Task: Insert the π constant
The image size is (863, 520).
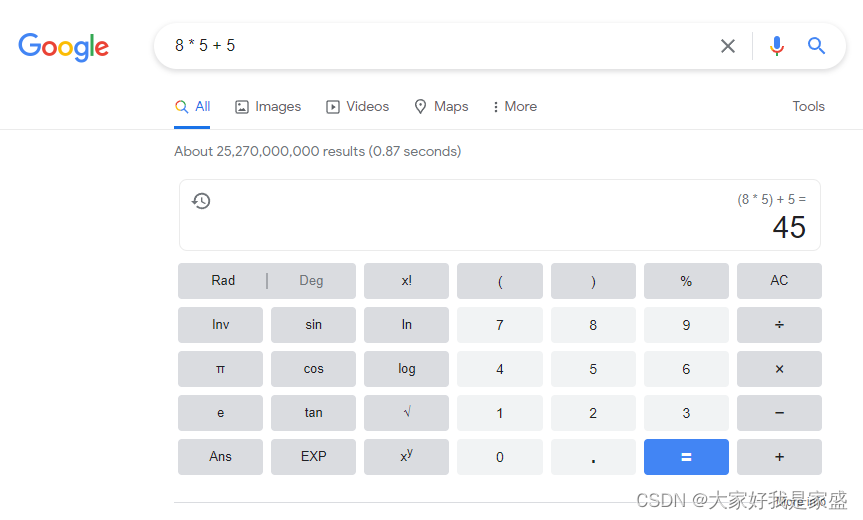Action: click(220, 369)
